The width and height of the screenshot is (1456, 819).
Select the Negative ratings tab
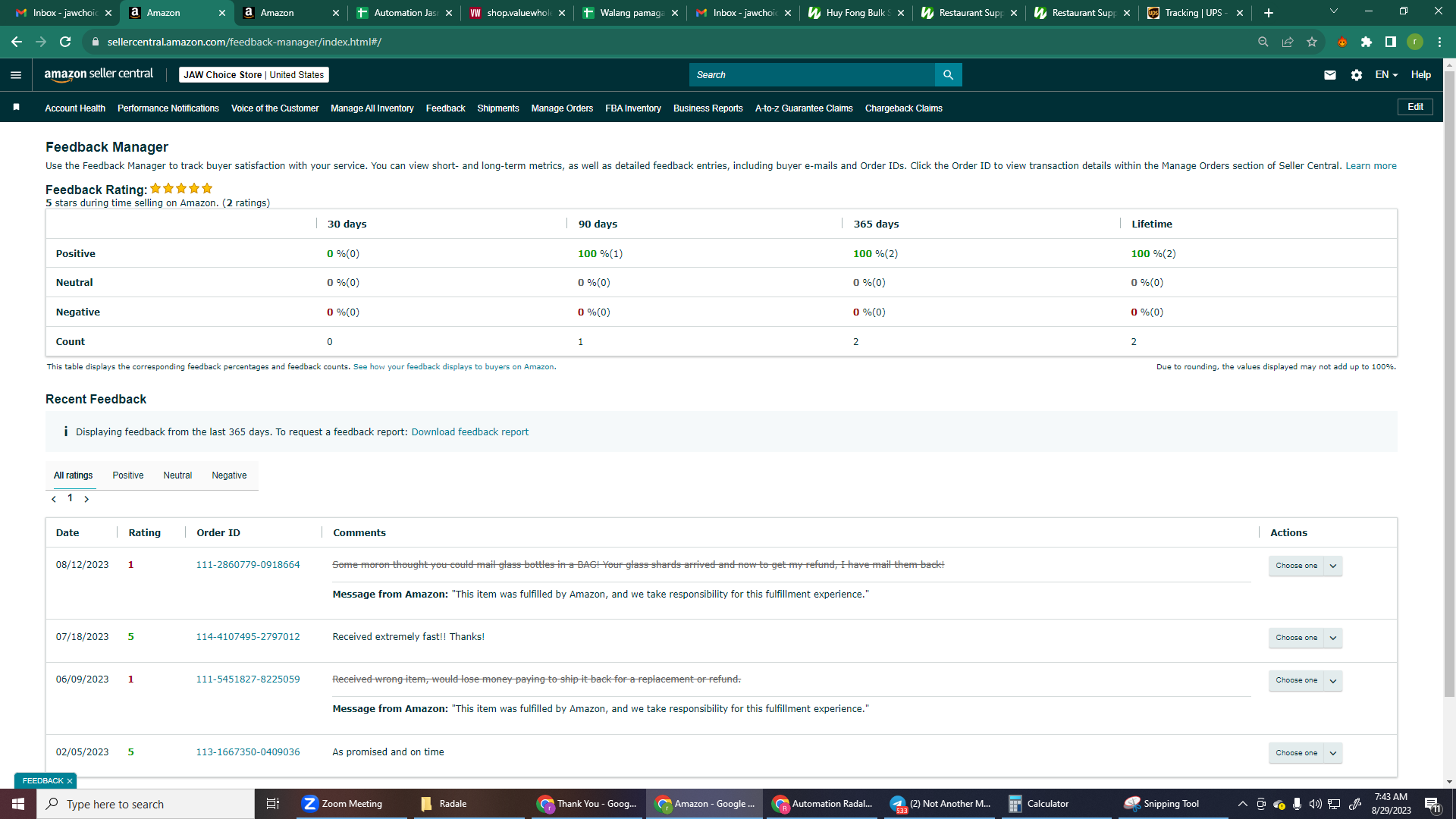coord(229,475)
